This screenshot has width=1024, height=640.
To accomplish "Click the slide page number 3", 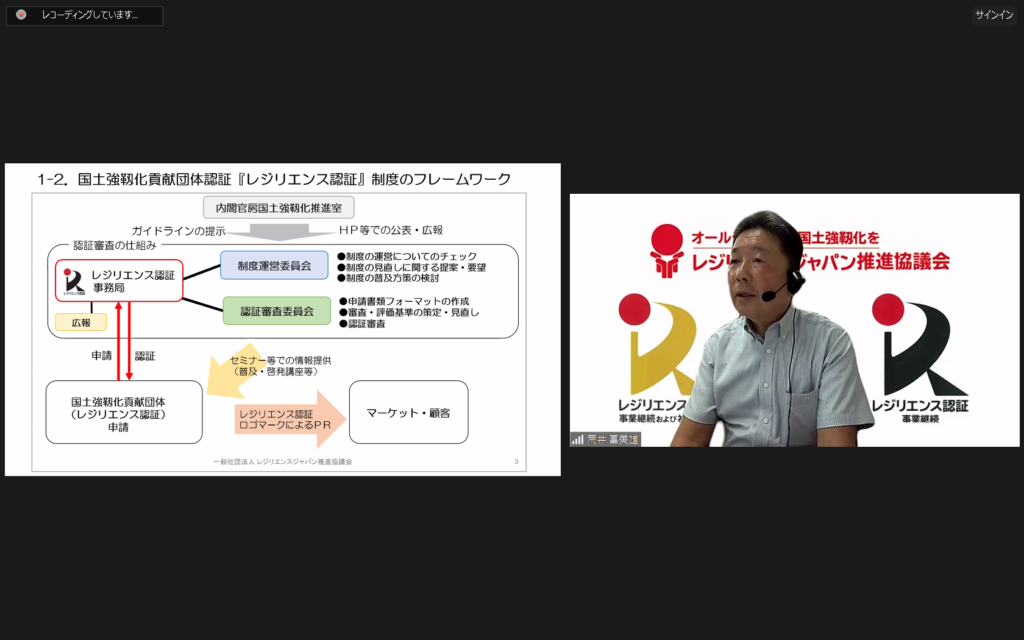I will [516, 462].
